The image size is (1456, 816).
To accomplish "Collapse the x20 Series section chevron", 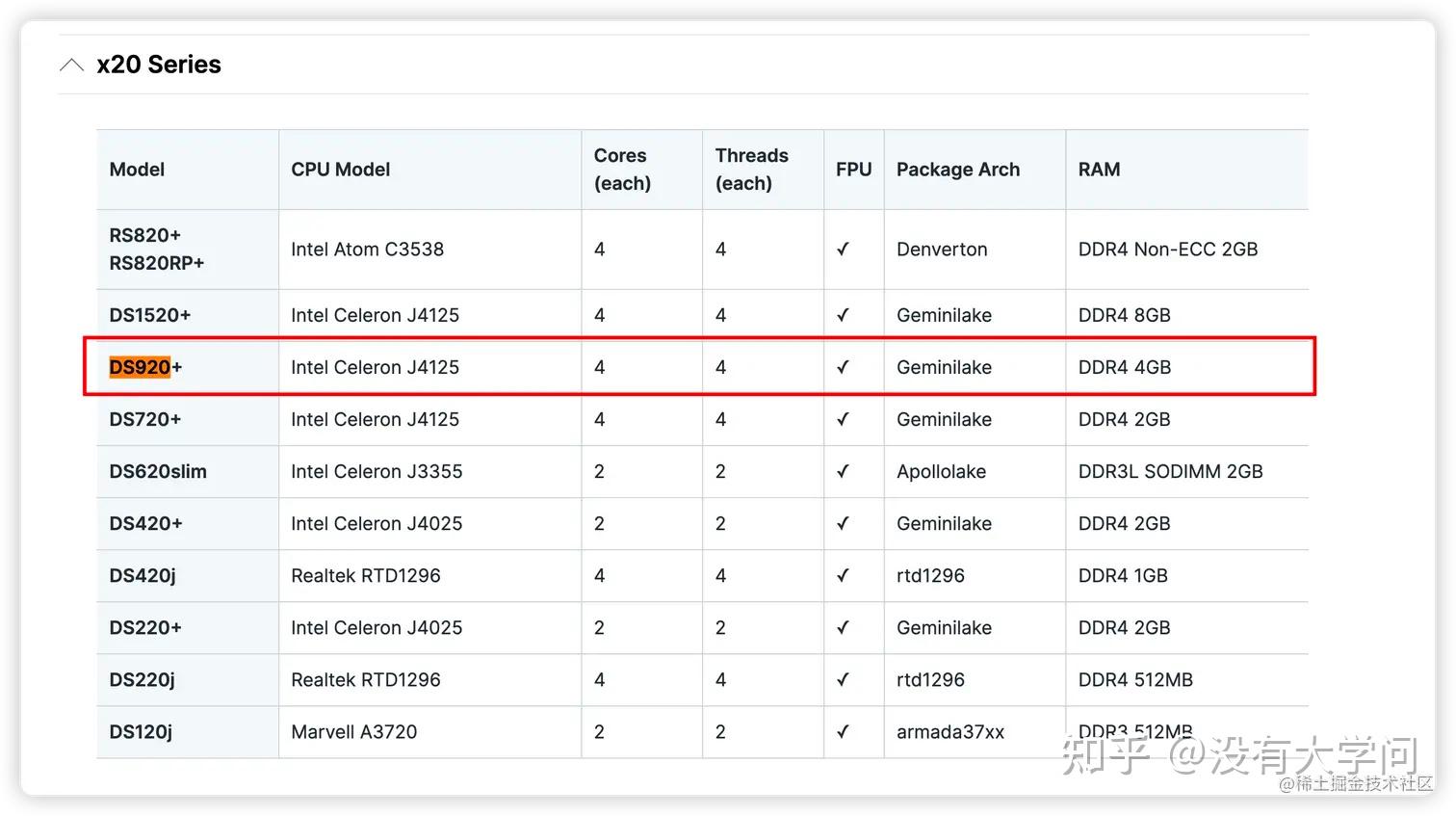I will (71, 65).
